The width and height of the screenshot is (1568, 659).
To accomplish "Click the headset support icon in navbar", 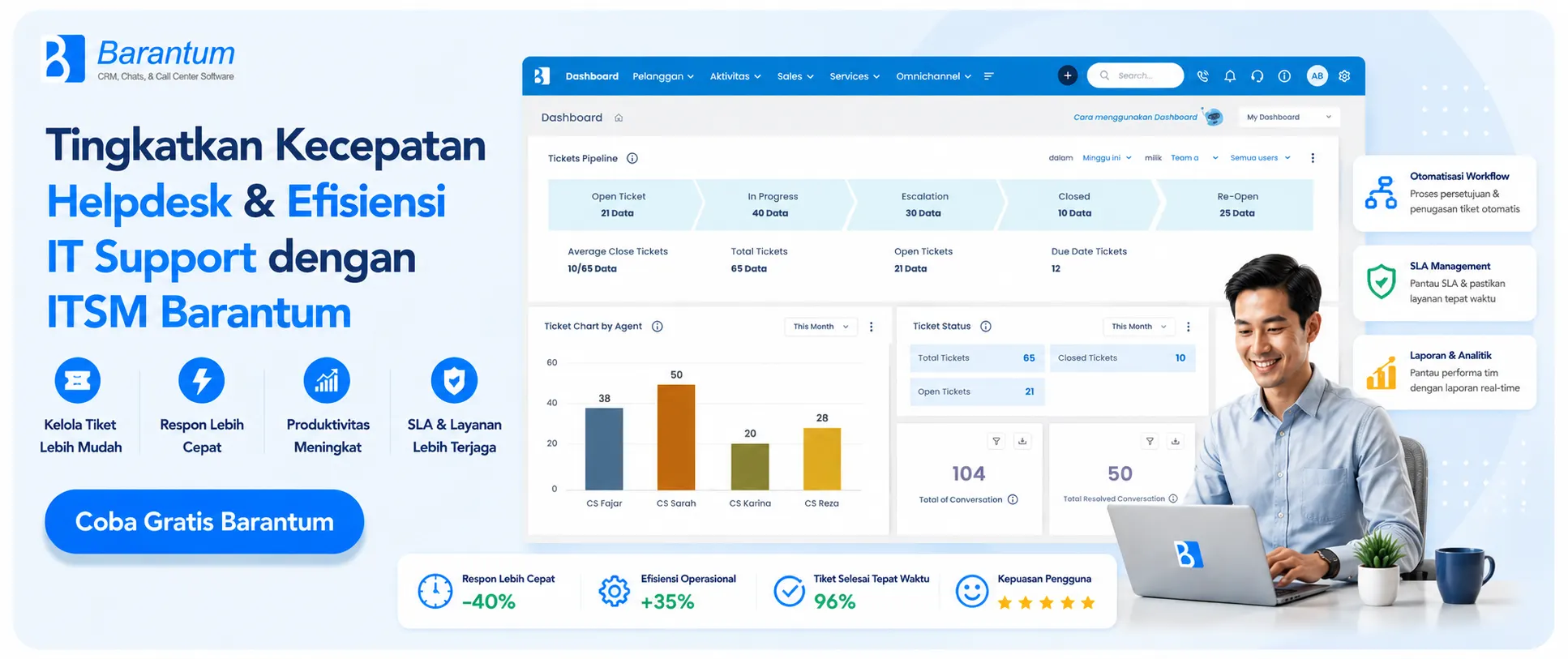I will click(x=1257, y=76).
